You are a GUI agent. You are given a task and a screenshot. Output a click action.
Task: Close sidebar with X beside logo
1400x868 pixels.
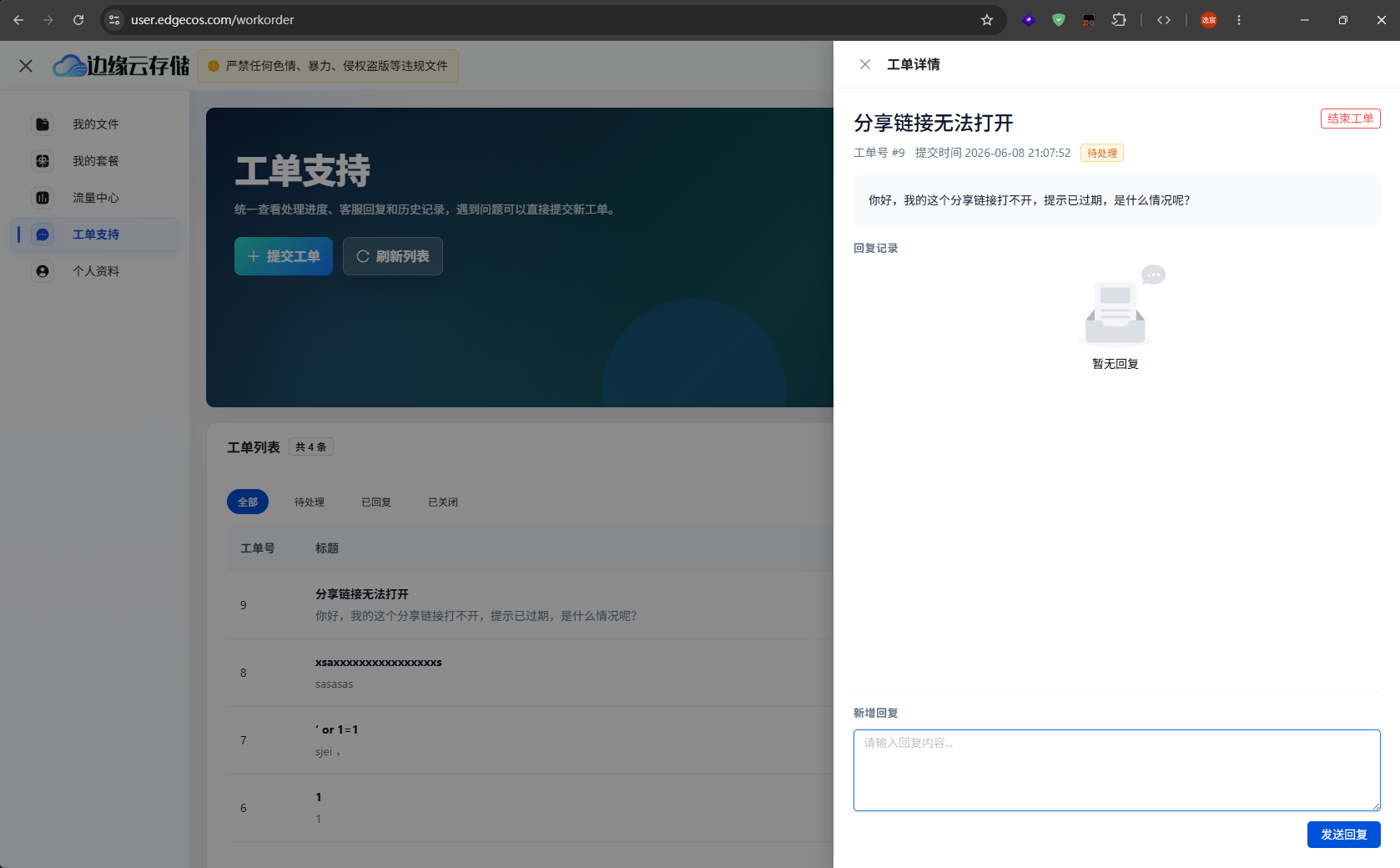coord(26,66)
